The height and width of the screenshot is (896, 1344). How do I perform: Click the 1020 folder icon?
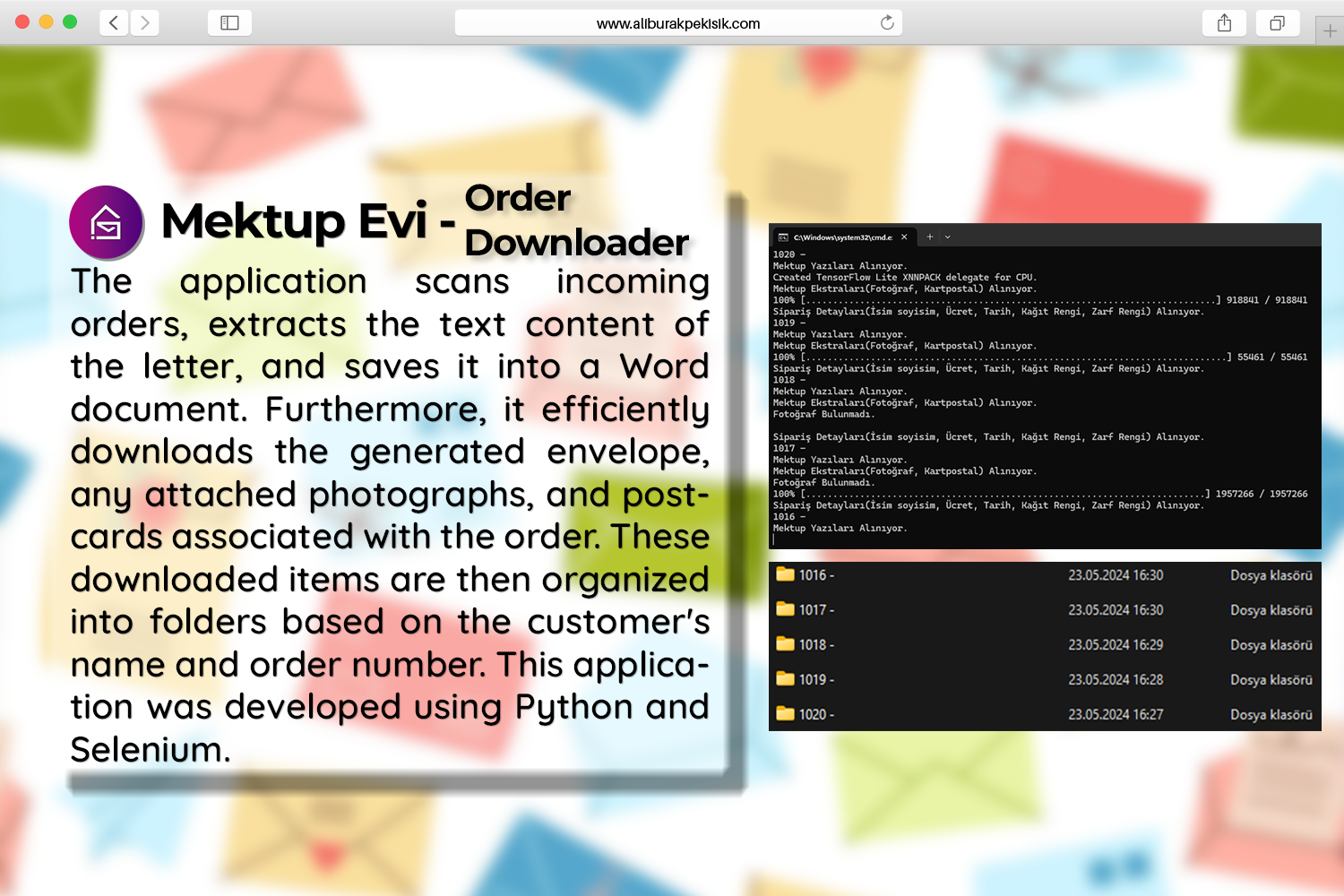coord(786,714)
